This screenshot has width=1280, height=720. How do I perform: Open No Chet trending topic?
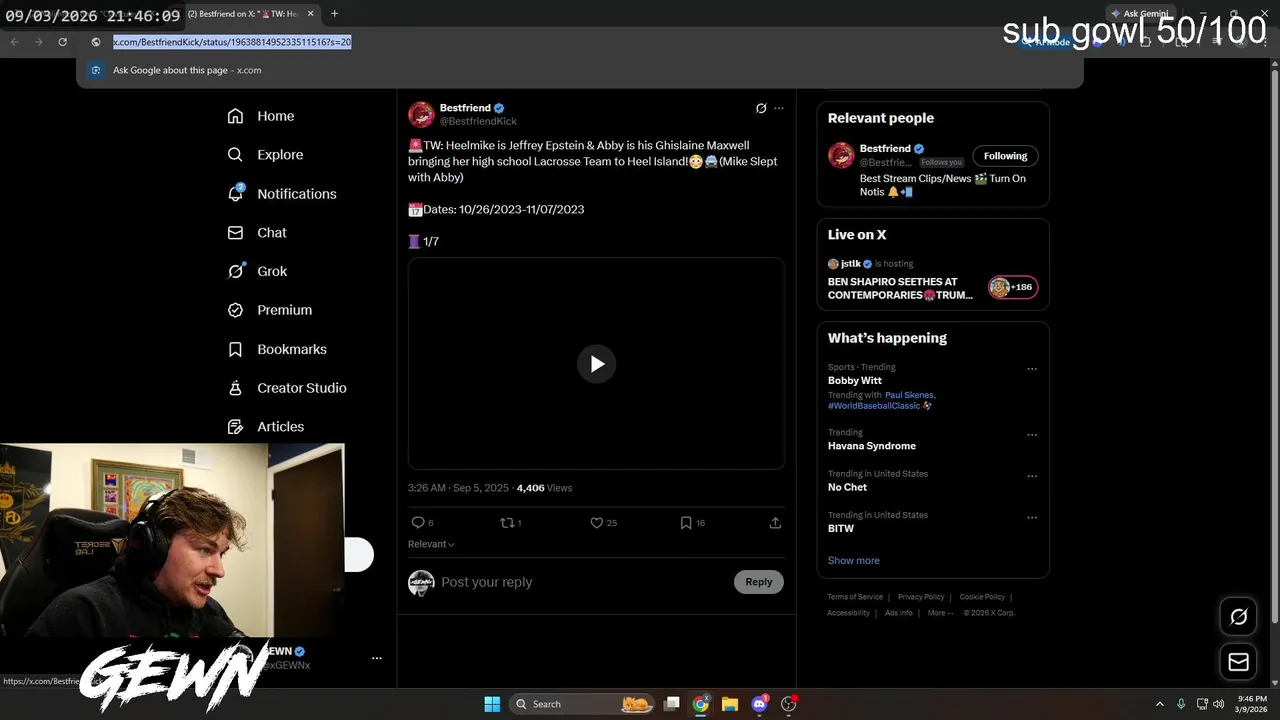(x=847, y=487)
